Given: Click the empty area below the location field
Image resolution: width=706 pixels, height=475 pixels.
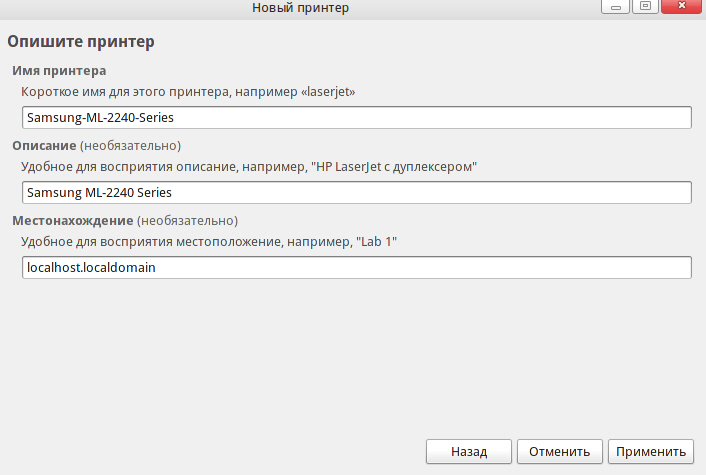Looking at the screenshot, I should [x=353, y=356].
